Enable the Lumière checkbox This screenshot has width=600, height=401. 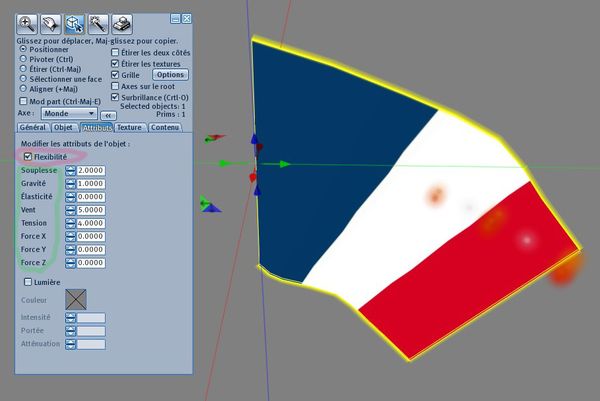click(x=28, y=282)
